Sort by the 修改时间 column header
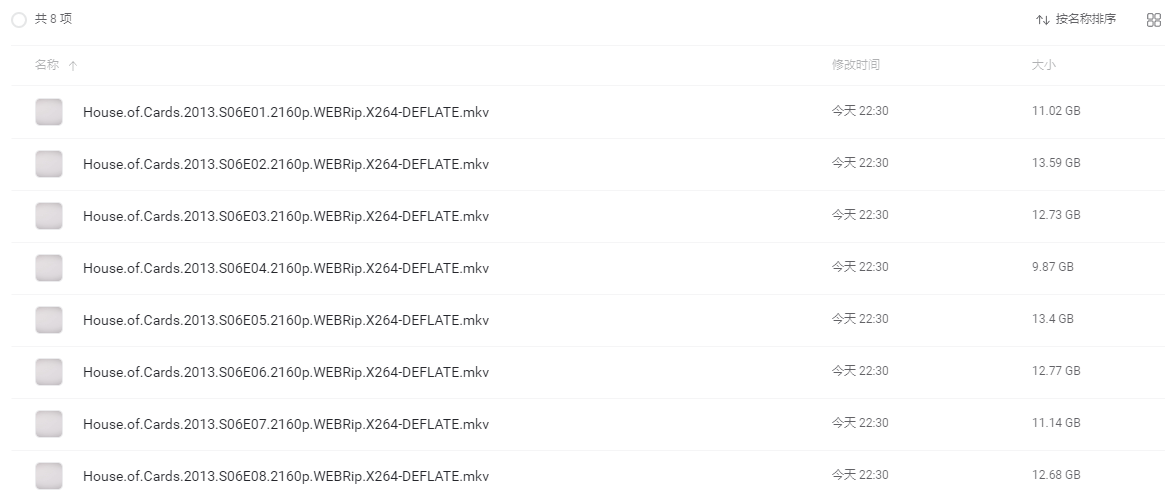1165x503 pixels. tap(855, 65)
